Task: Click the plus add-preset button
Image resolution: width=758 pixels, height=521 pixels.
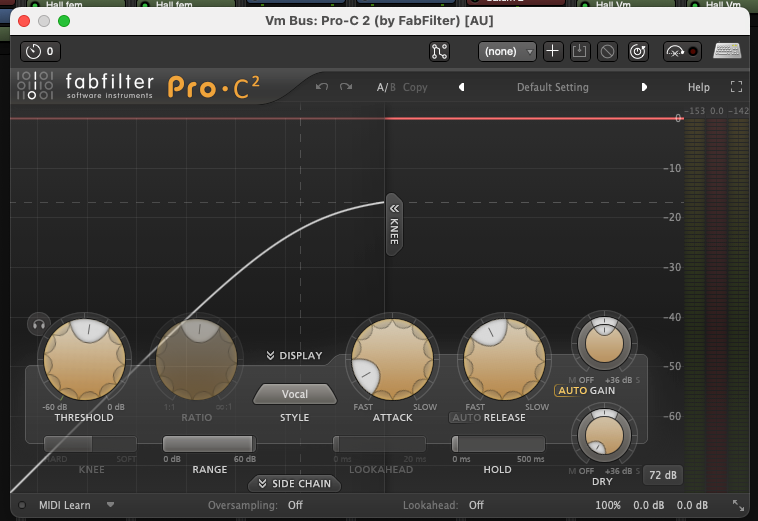Action: pos(553,51)
